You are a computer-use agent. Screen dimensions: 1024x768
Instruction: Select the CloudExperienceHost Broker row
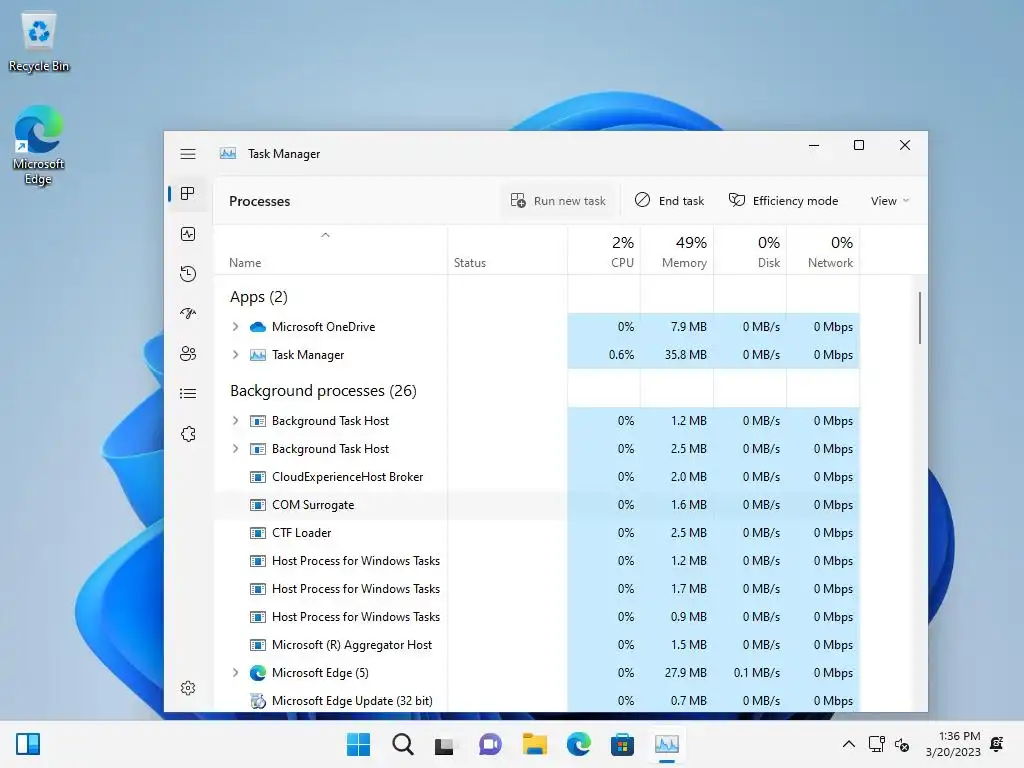[x=537, y=477]
